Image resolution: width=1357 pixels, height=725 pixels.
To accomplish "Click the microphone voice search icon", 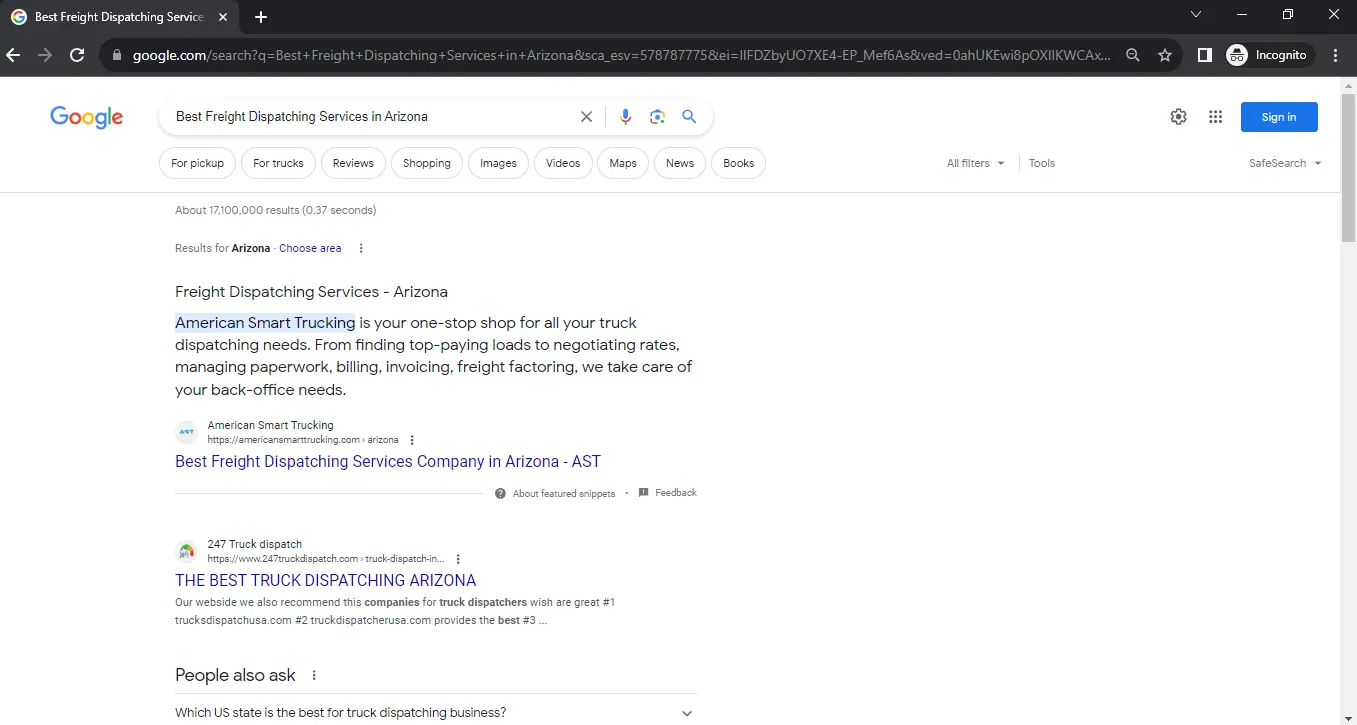I will (625, 117).
